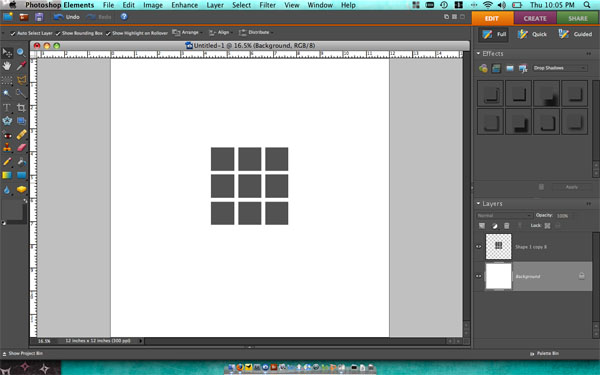Select the Rectangular Marquee tool

pyautogui.click(x=7, y=80)
